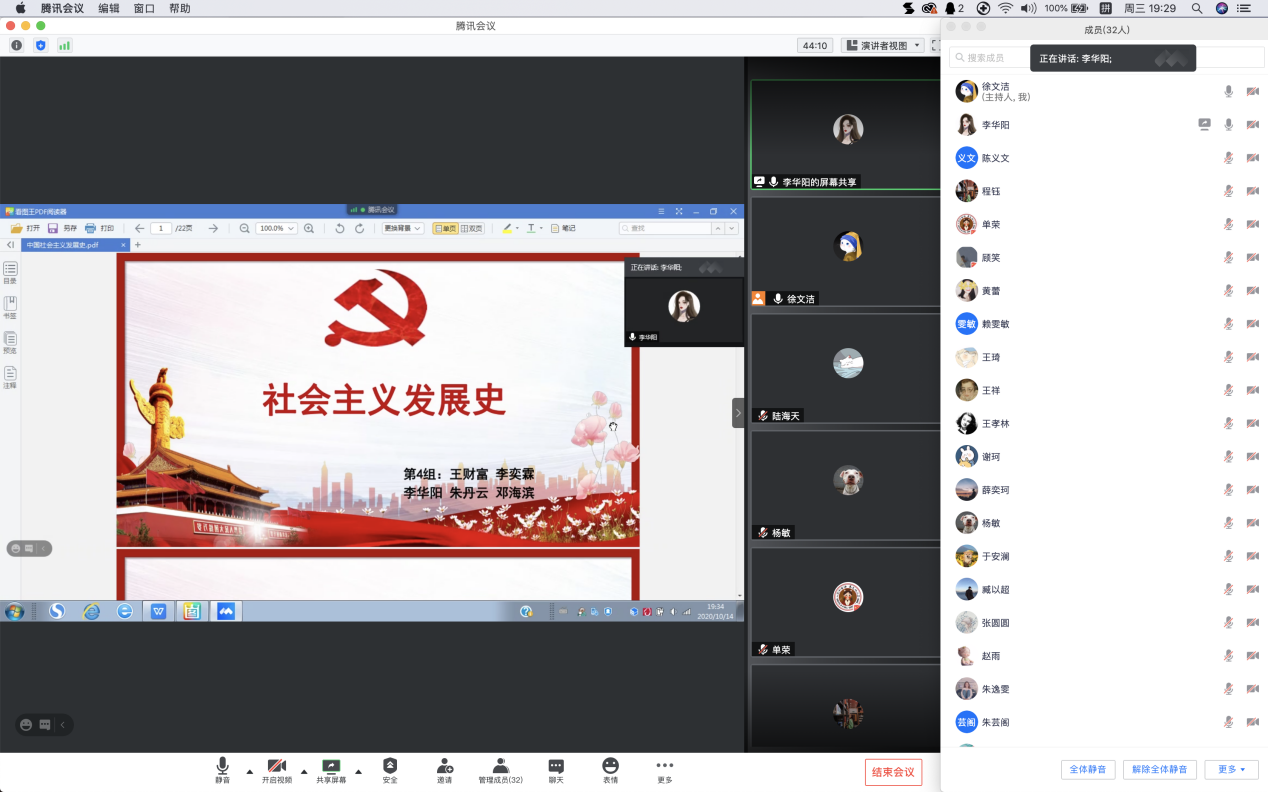
Task: Collapse the video sidebar with arrow handle
Action: (x=738, y=413)
